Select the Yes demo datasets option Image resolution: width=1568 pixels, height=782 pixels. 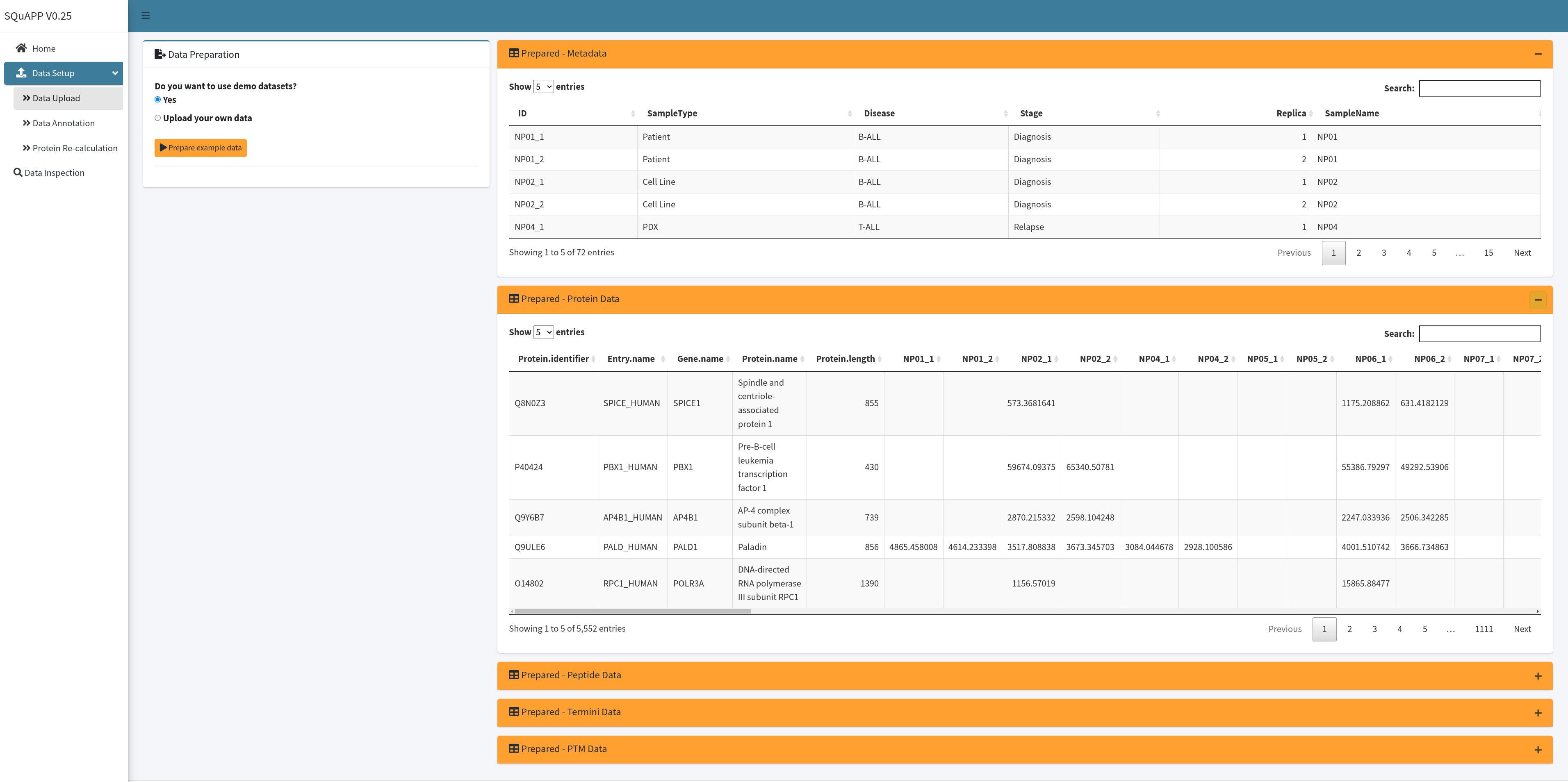[x=157, y=100]
